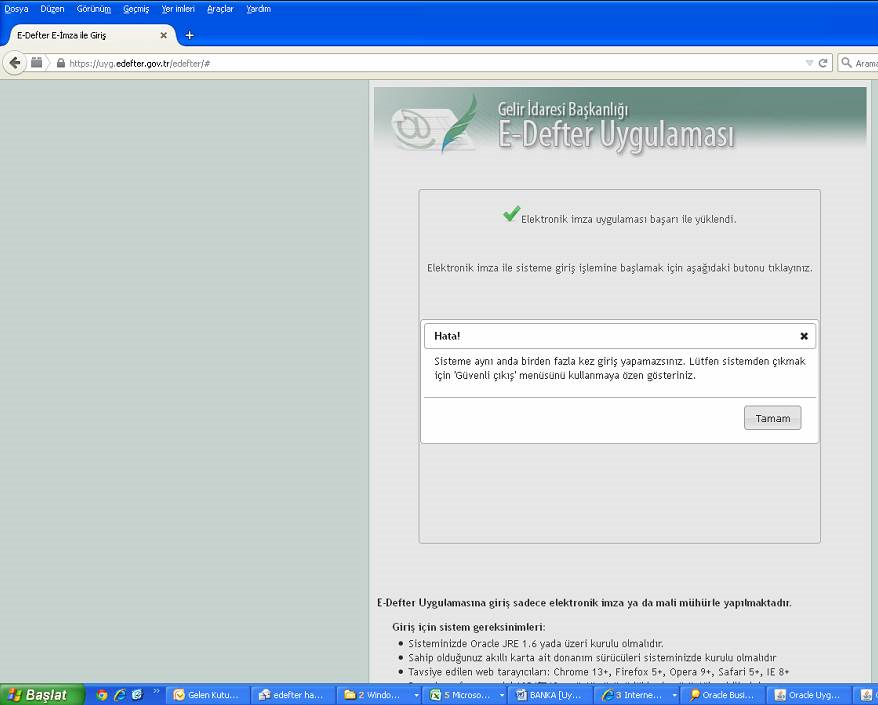Switch to Gelen Kutusu taskbar window
Viewport: 878px width, 705px height.
pyautogui.click(x=207, y=695)
